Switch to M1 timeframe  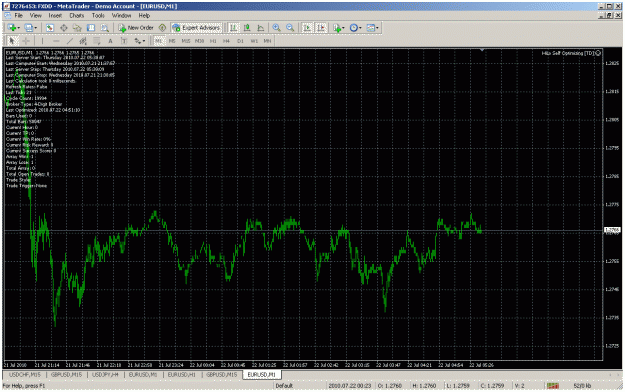[159, 41]
